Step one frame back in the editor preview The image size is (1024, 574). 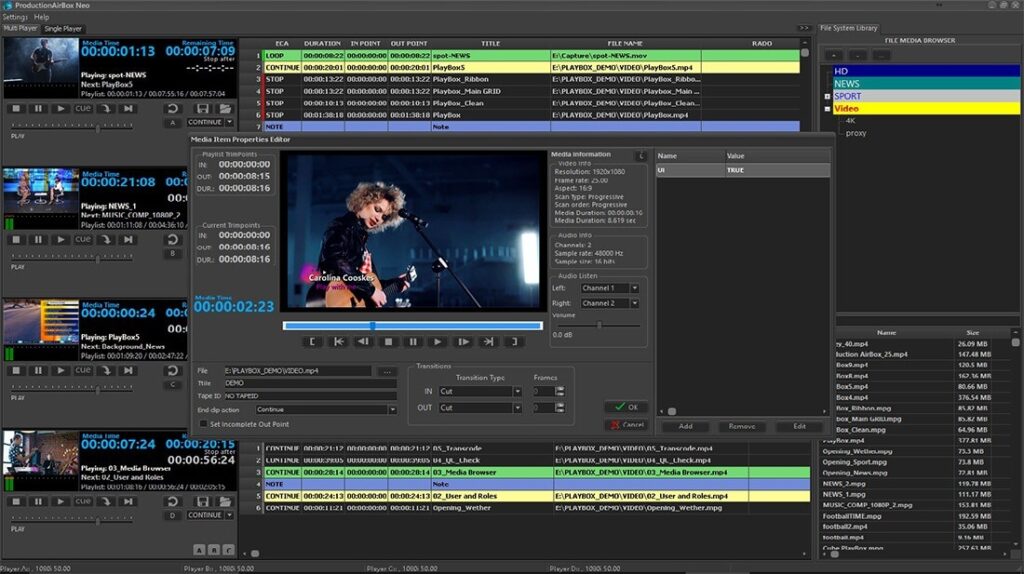[363, 342]
